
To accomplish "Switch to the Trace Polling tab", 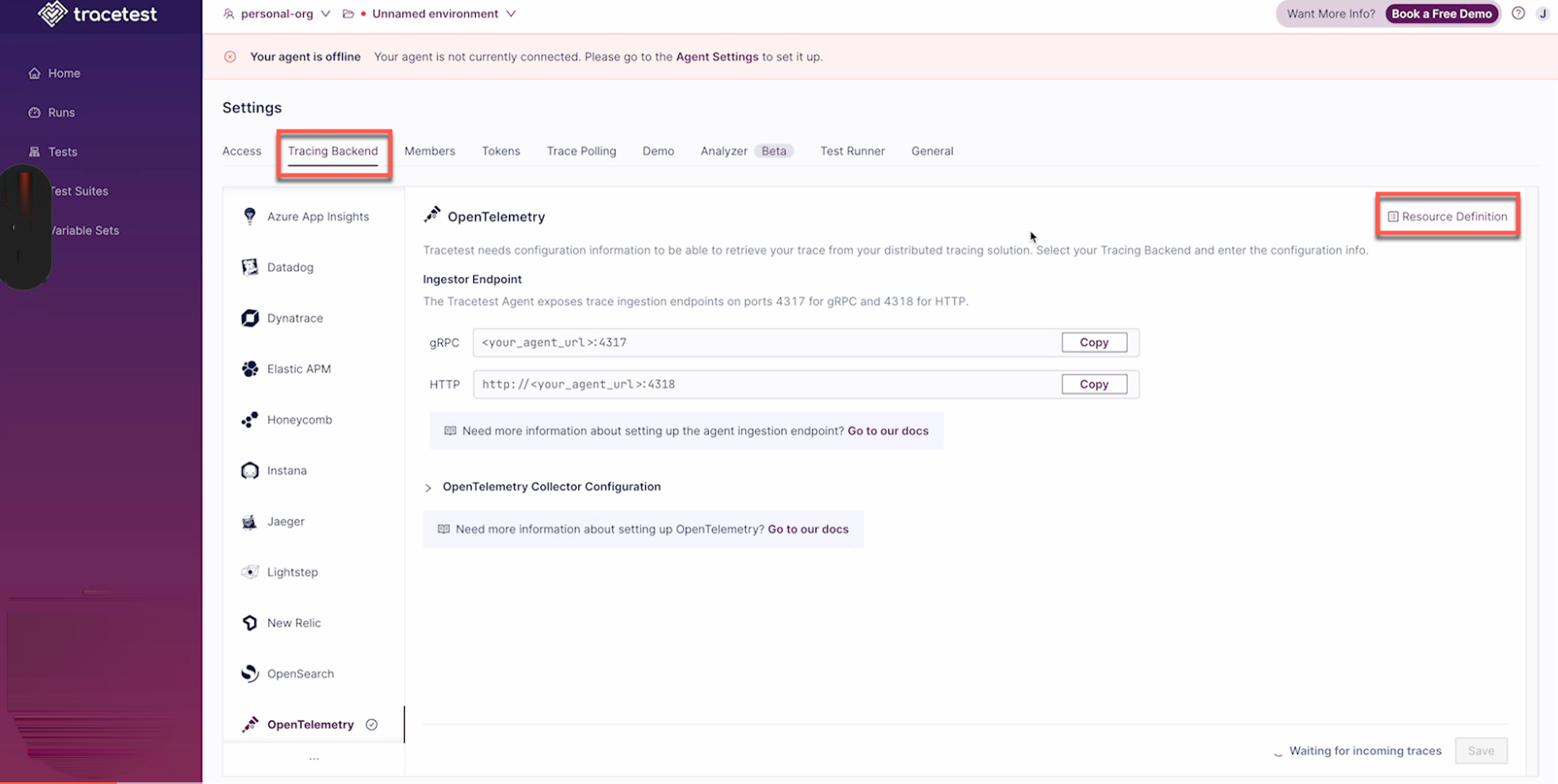I will coord(582,151).
